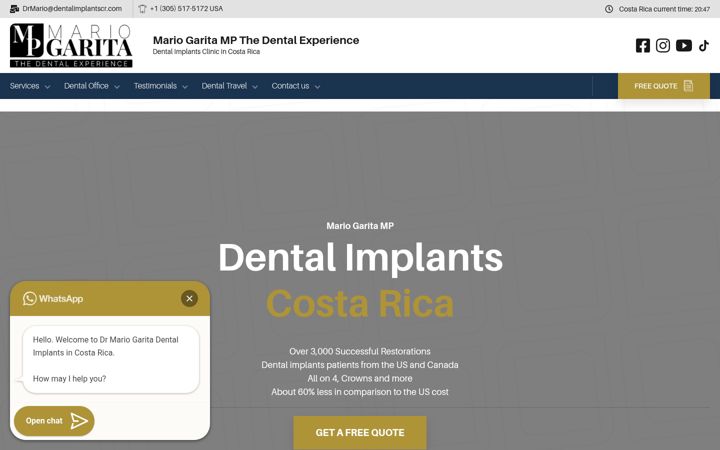Open the Testimonials menu item
720x450 pixels.
coord(155,86)
